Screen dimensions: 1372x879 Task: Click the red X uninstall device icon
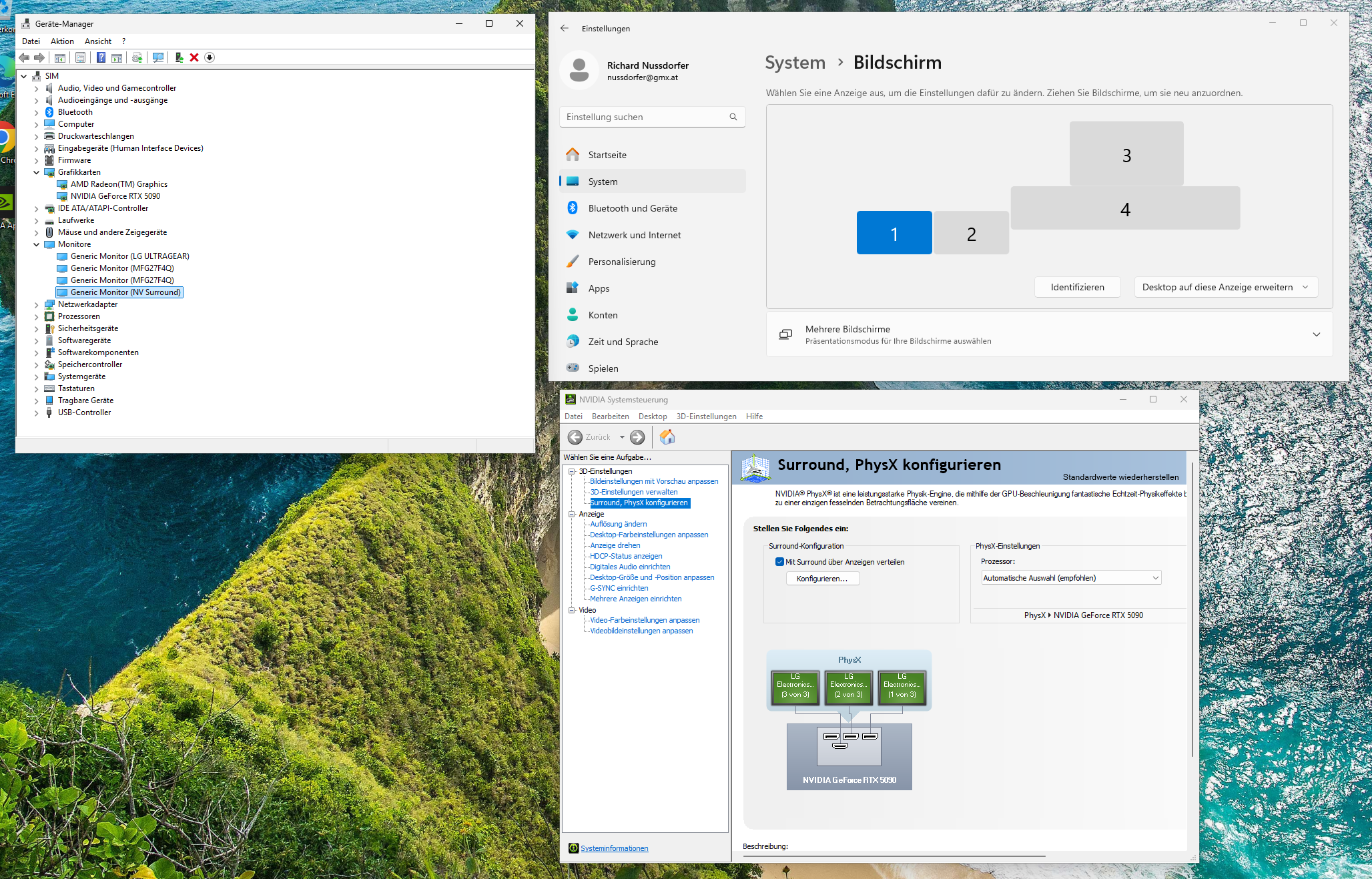194,57
